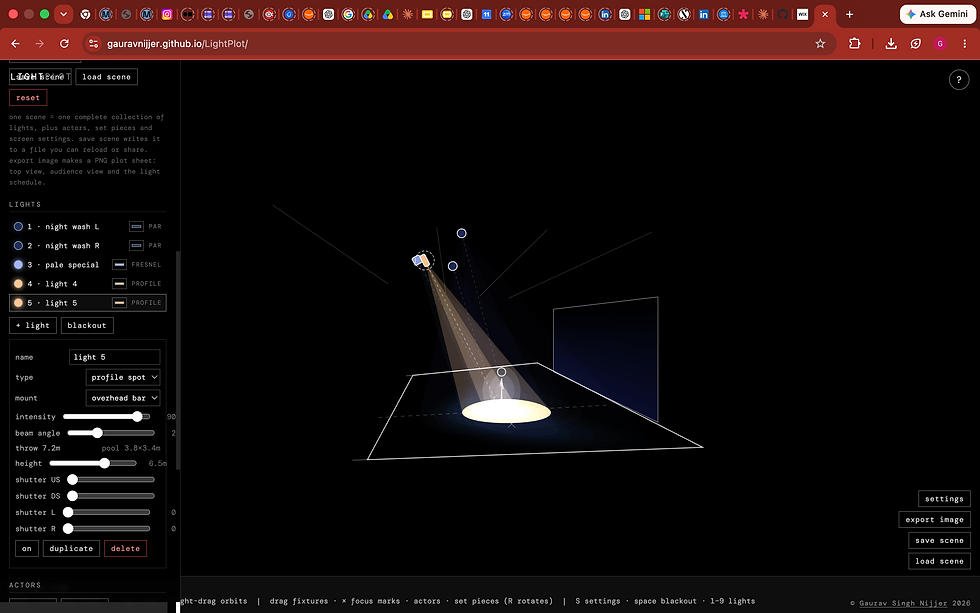Toggle night wash L color dot
This screenshot has height=613, width=980.
tap(18, 226)
